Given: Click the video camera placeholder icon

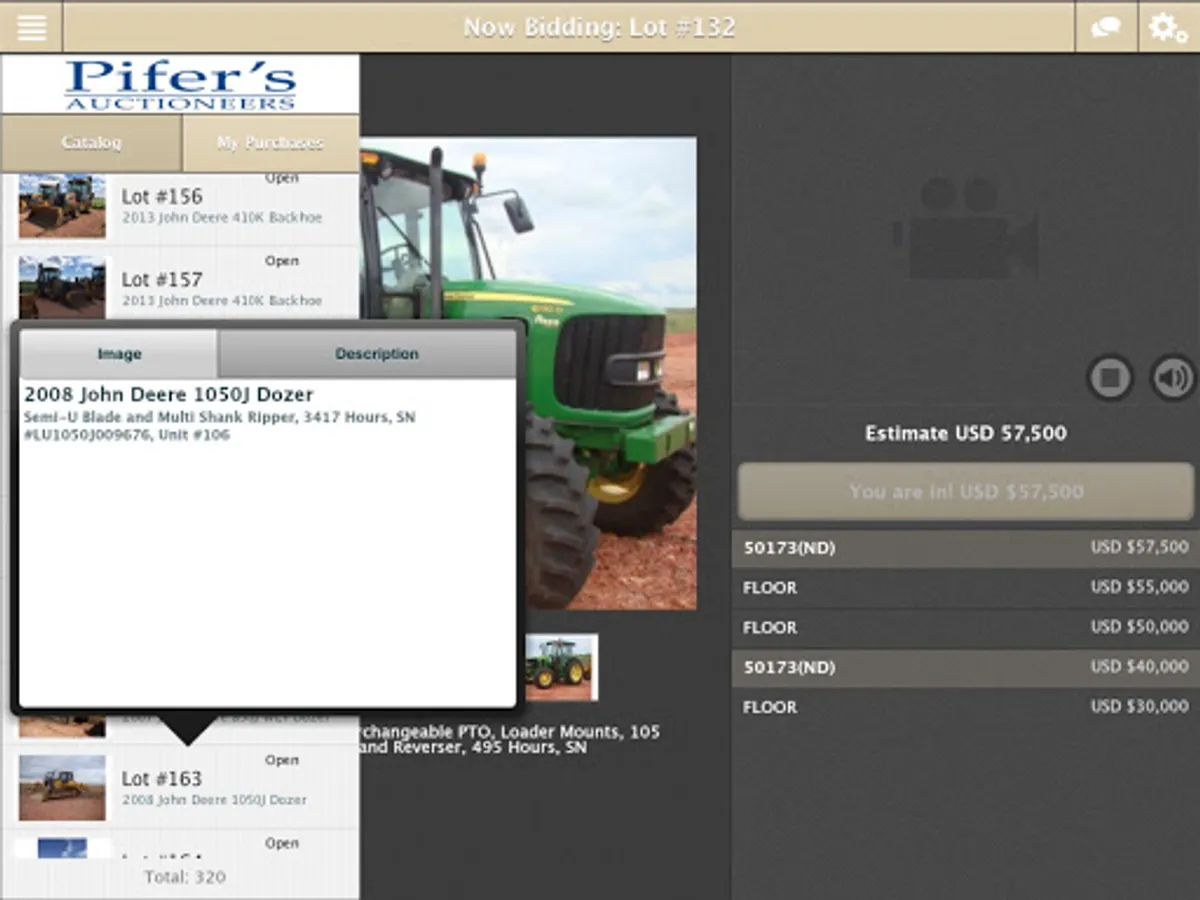Looking at the screenshot, I should pyautogui.click(x=965, y=228).
